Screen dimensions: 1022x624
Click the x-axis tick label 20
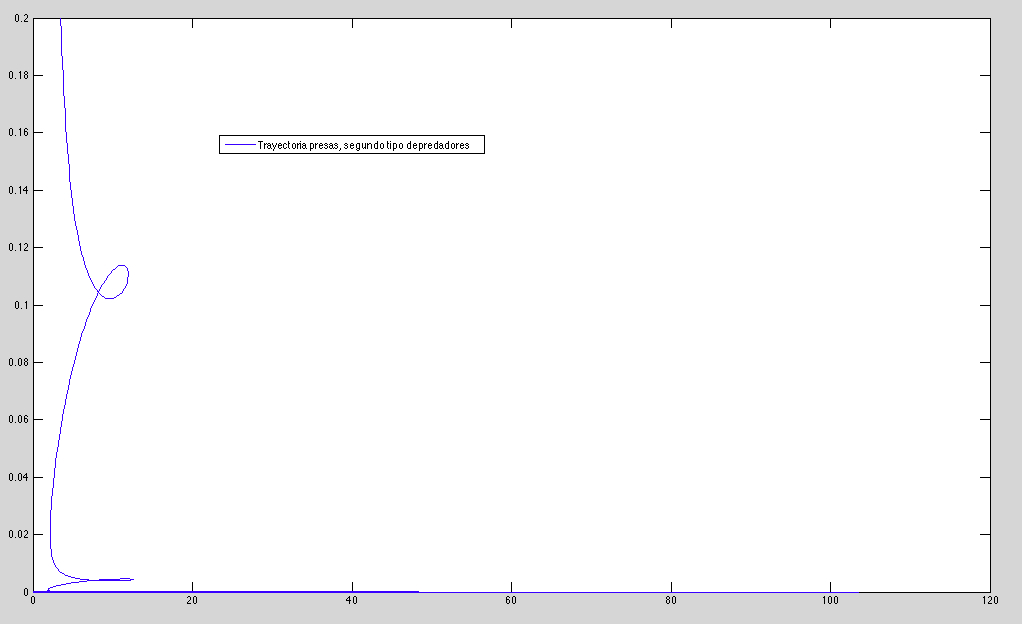coord(193,601)
